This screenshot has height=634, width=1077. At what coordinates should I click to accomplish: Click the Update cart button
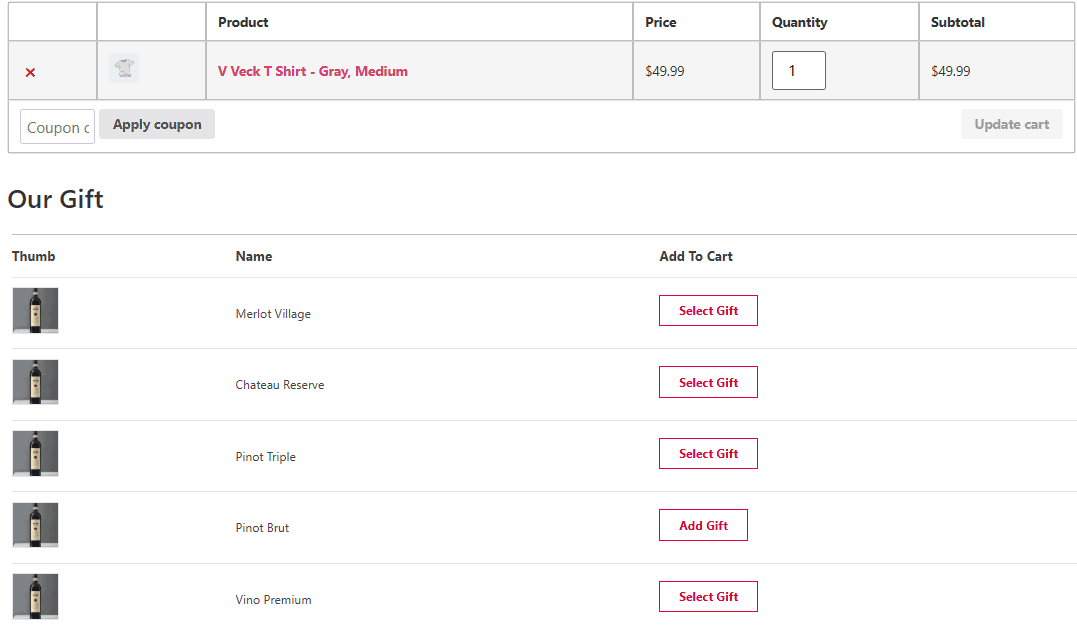coord(1011,124)
